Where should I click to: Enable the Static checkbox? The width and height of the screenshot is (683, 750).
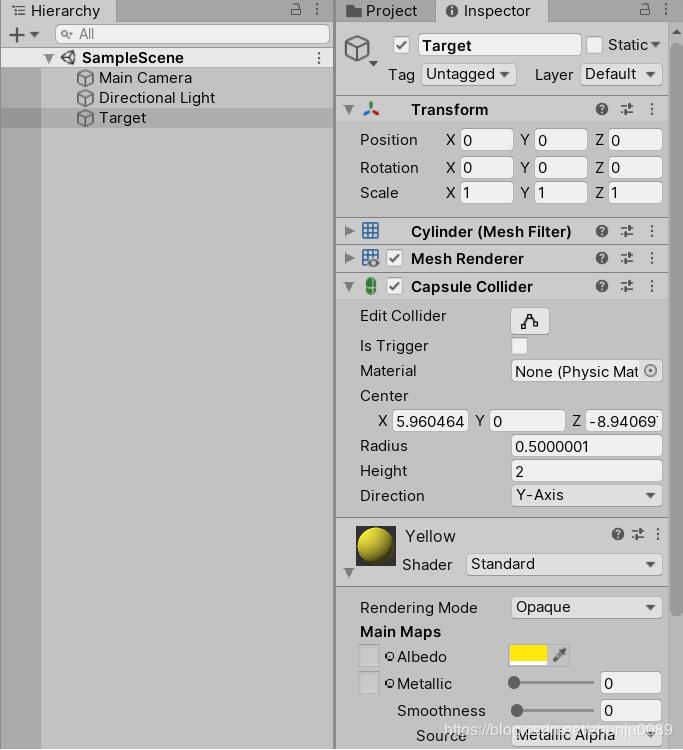coord(594,45)
